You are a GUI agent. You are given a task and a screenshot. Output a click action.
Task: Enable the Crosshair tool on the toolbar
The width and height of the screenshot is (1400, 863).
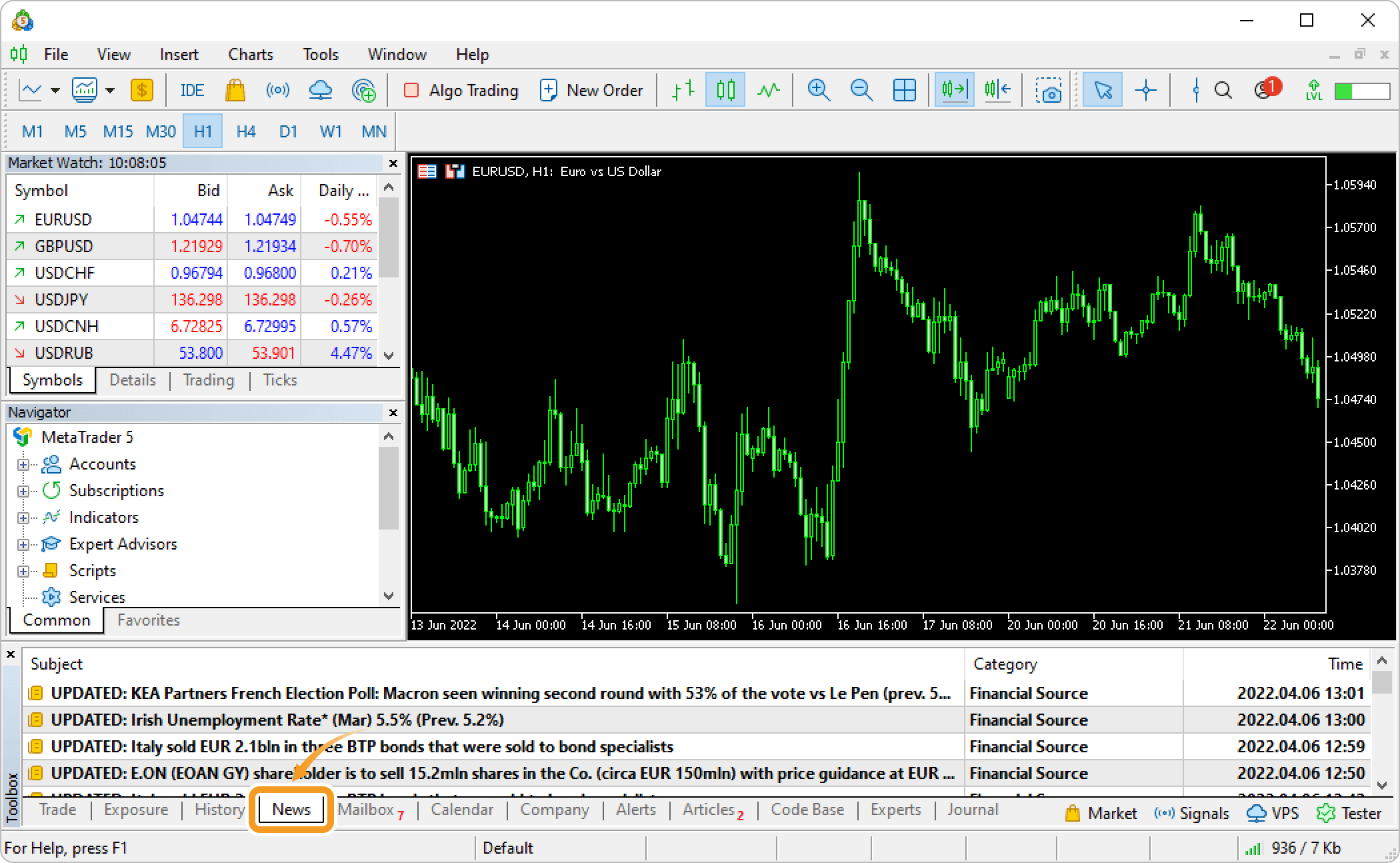coord(1146,89)
